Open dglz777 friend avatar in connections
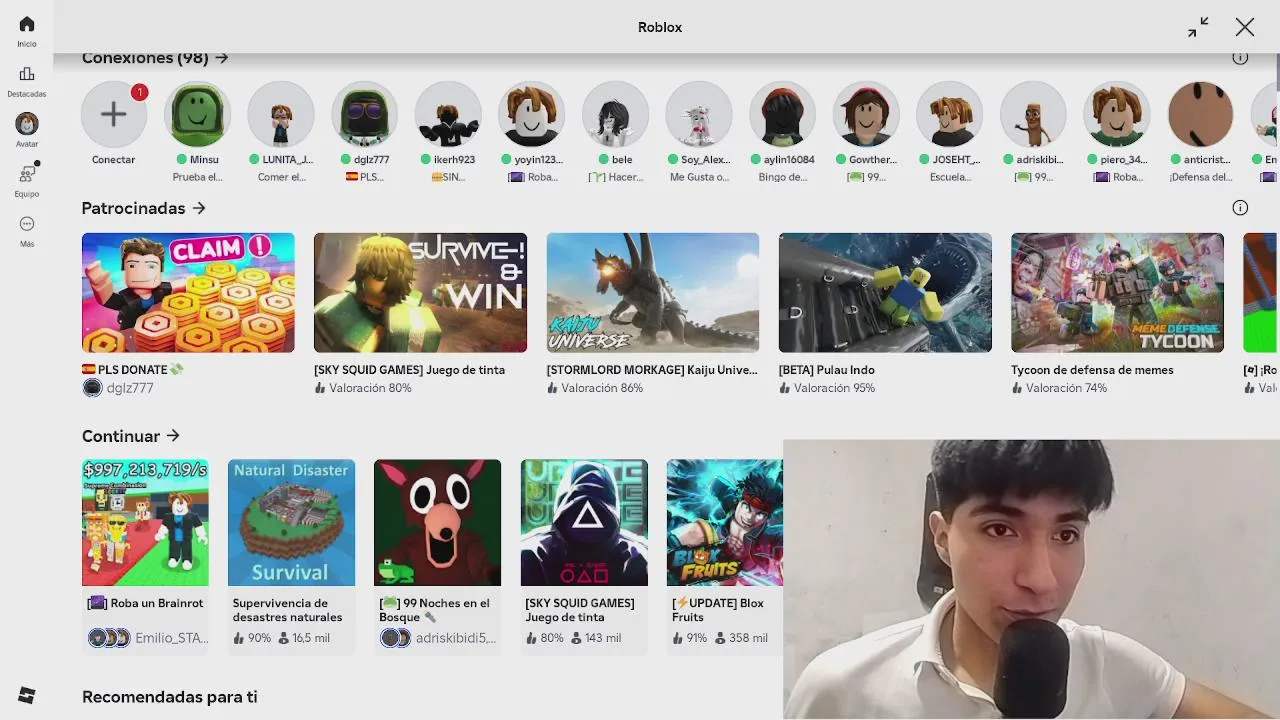Screen dimensions: 1280x720 [365, 114]
